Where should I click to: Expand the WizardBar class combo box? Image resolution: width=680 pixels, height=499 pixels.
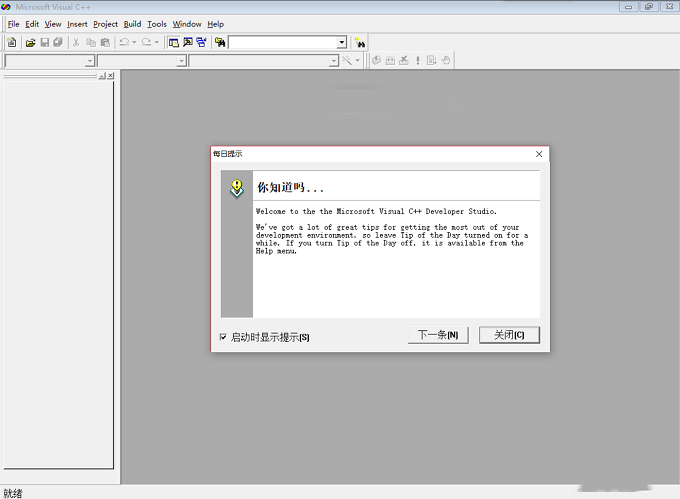tap(90, 61)
